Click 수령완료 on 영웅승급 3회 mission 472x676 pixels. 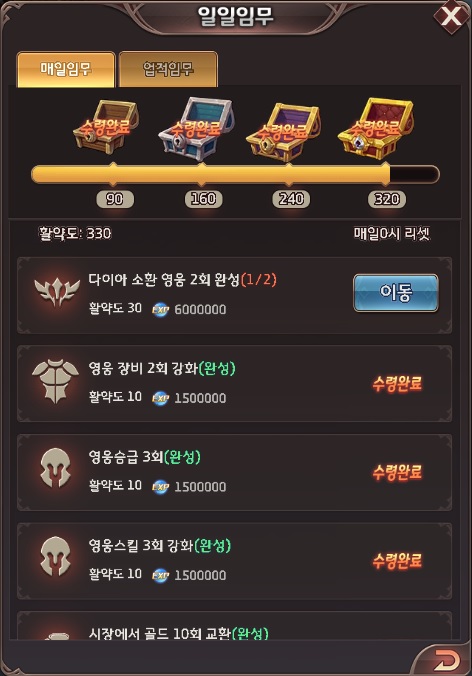(397, 472)
